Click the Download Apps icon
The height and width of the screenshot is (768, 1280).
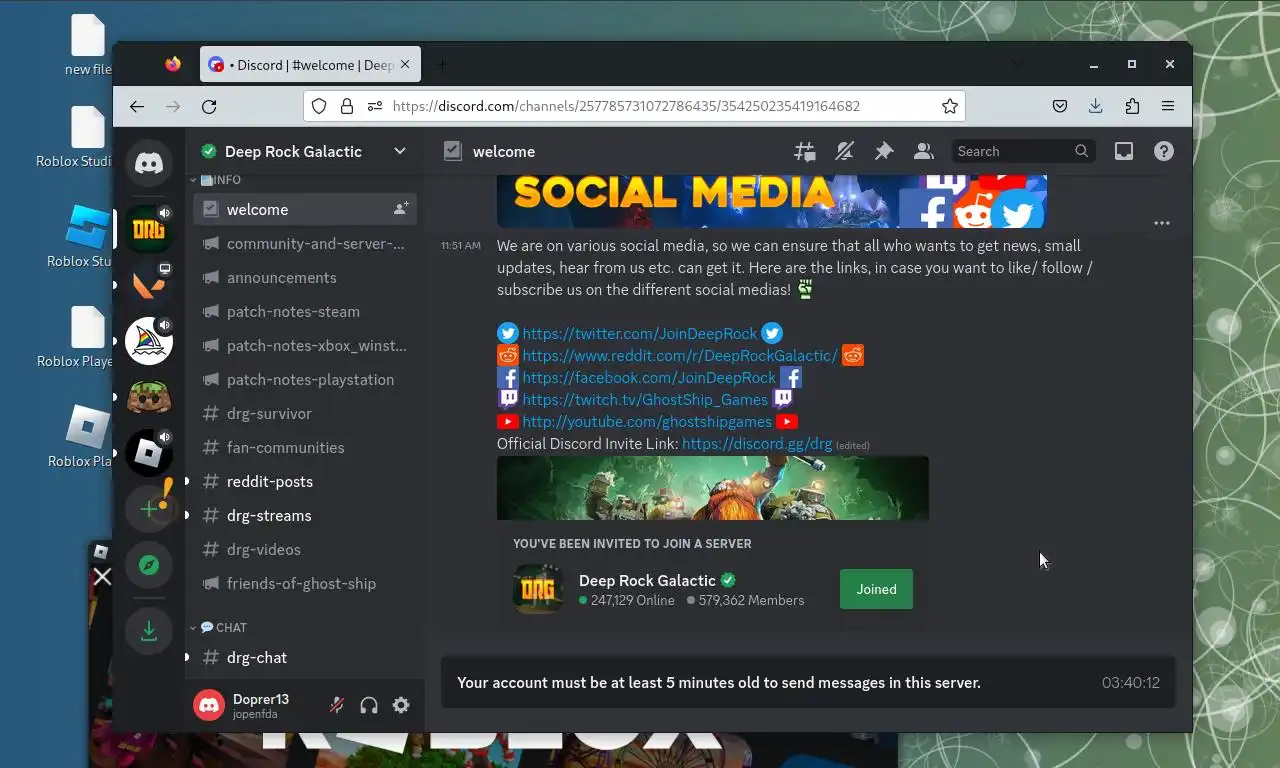coord(149,631)
